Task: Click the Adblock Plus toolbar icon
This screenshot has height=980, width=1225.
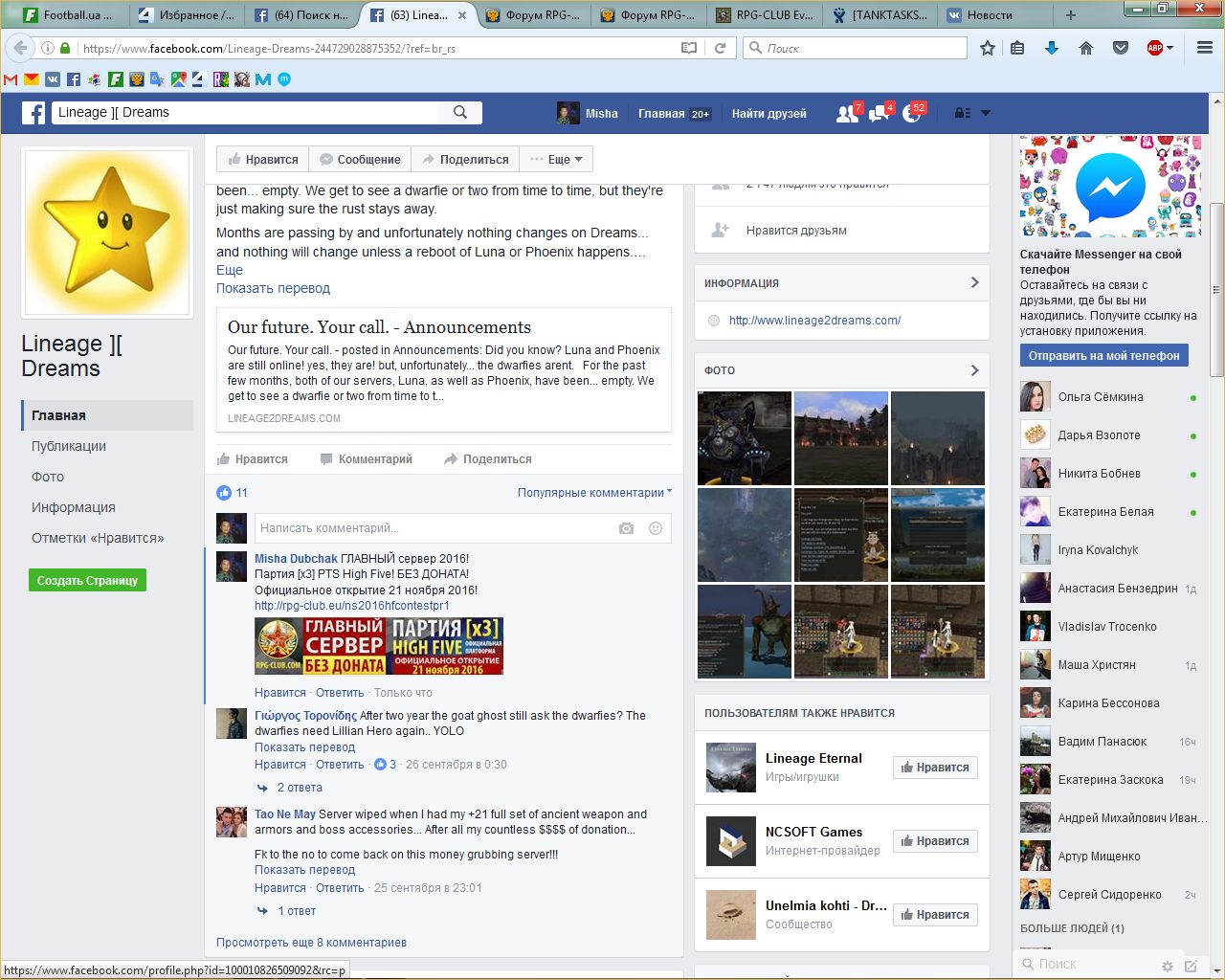Action: [1156, 48]
